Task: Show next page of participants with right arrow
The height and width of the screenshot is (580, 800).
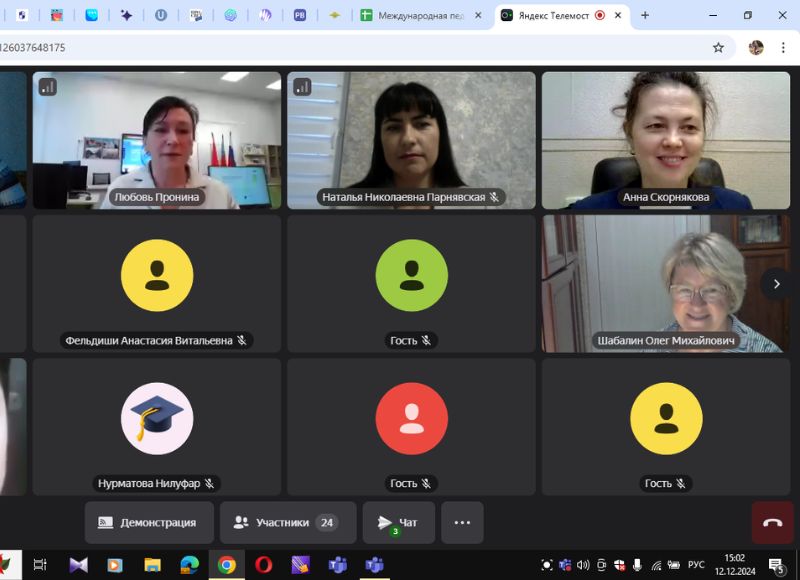Action: [x=776, y=284]
